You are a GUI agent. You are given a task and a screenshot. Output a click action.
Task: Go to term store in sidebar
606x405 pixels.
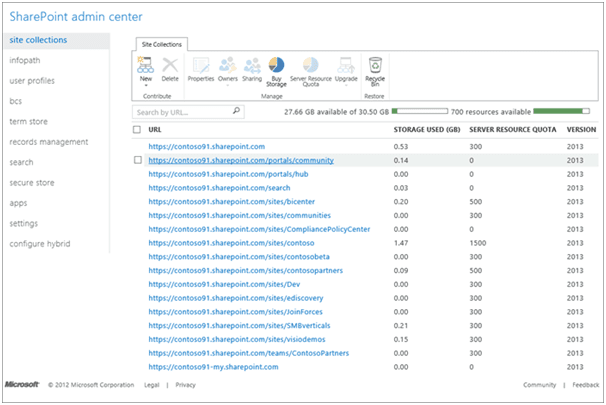(28, 121)
